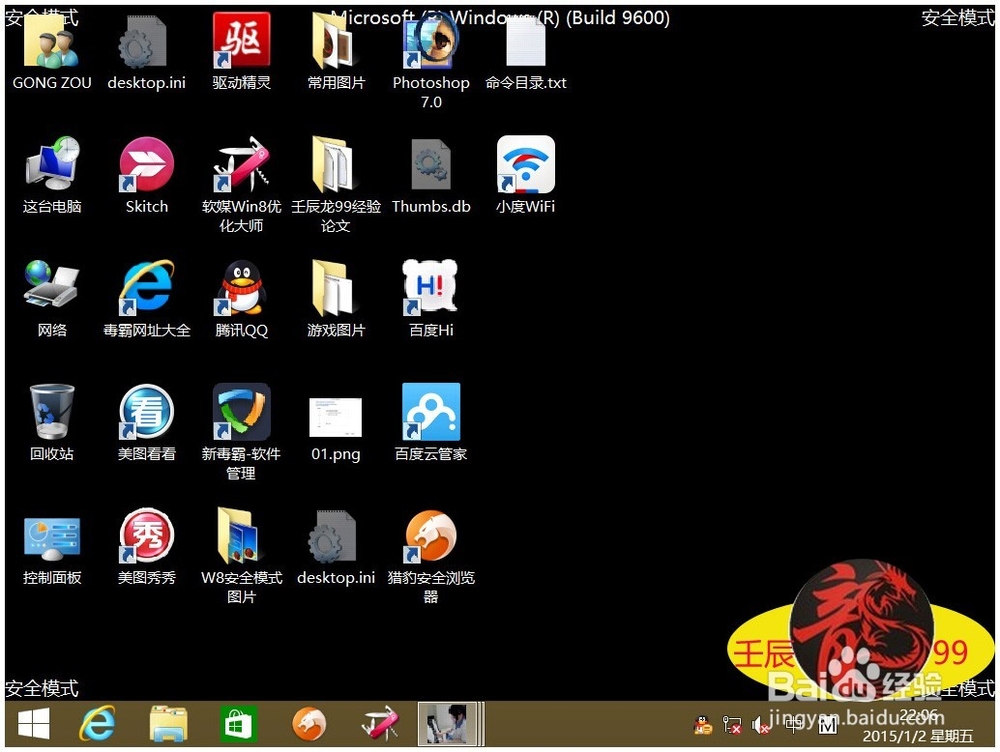Select the open window thumbnail on the taskbar

(450, 723)
